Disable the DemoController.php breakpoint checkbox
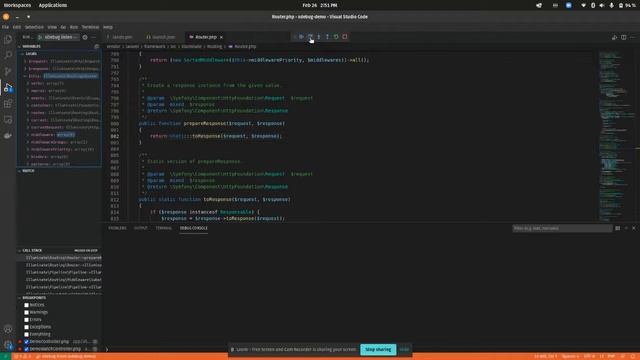Viewport: 640px width, 360px height. pyautogui.click(x=27, y=342)
